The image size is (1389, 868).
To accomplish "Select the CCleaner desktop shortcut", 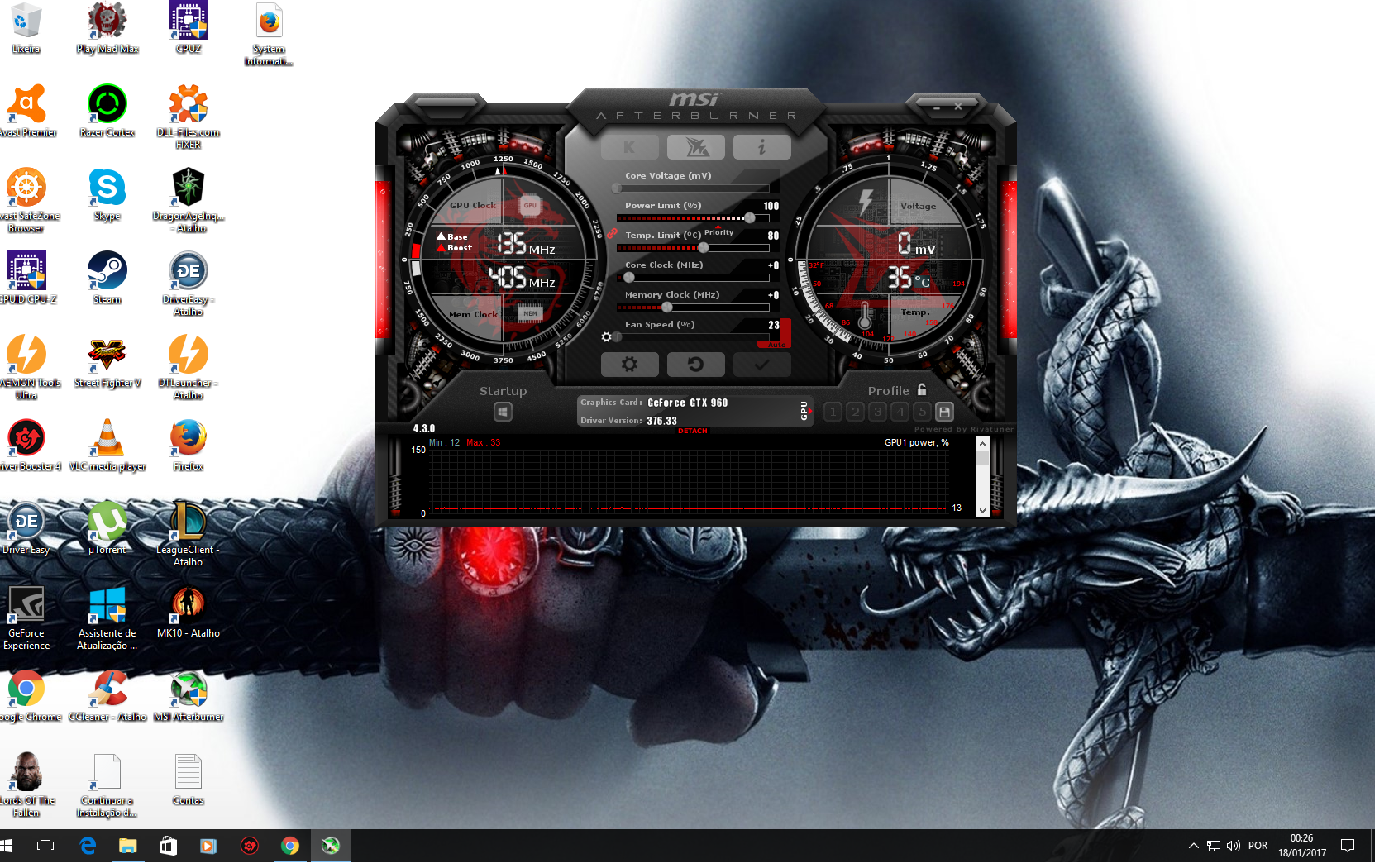I will click(x=107, y=696).
